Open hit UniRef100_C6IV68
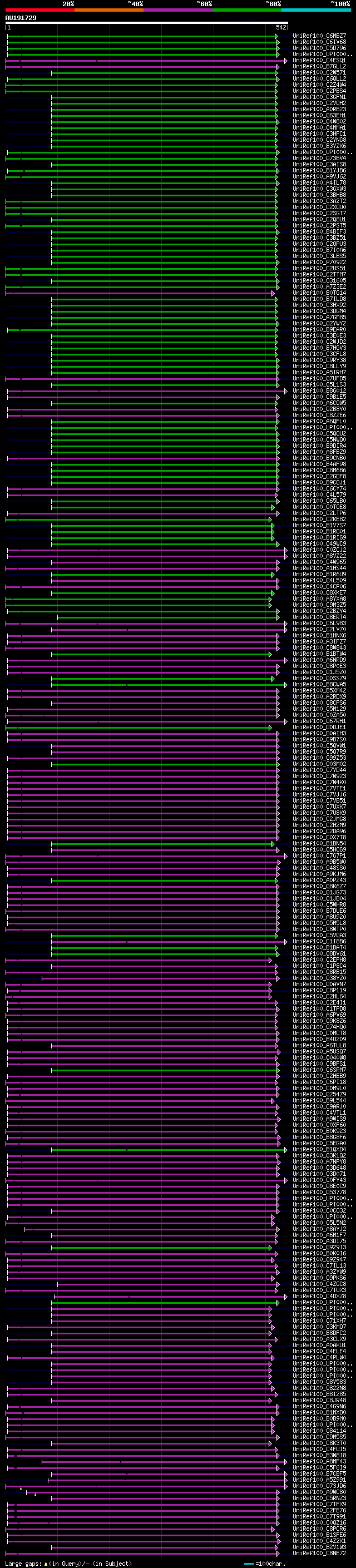This screenshot has width=356, height=1568. point(319,43)
